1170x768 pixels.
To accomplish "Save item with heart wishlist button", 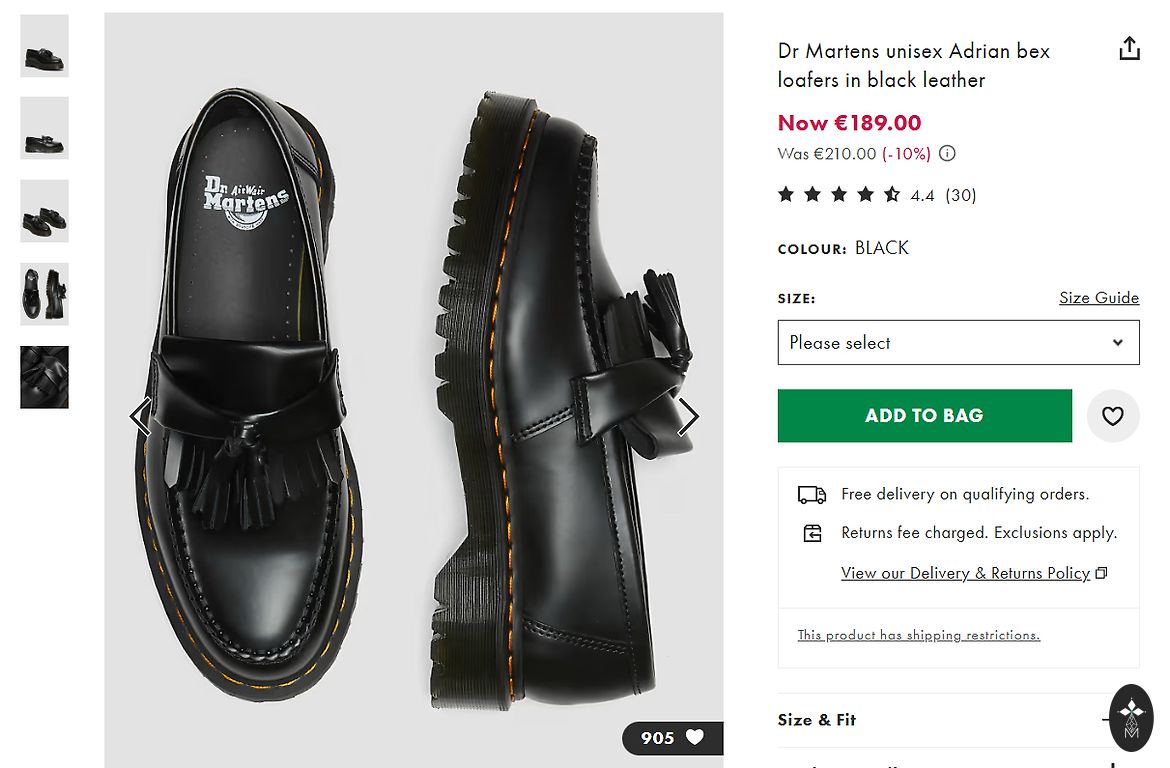I will pos(1112,416).
